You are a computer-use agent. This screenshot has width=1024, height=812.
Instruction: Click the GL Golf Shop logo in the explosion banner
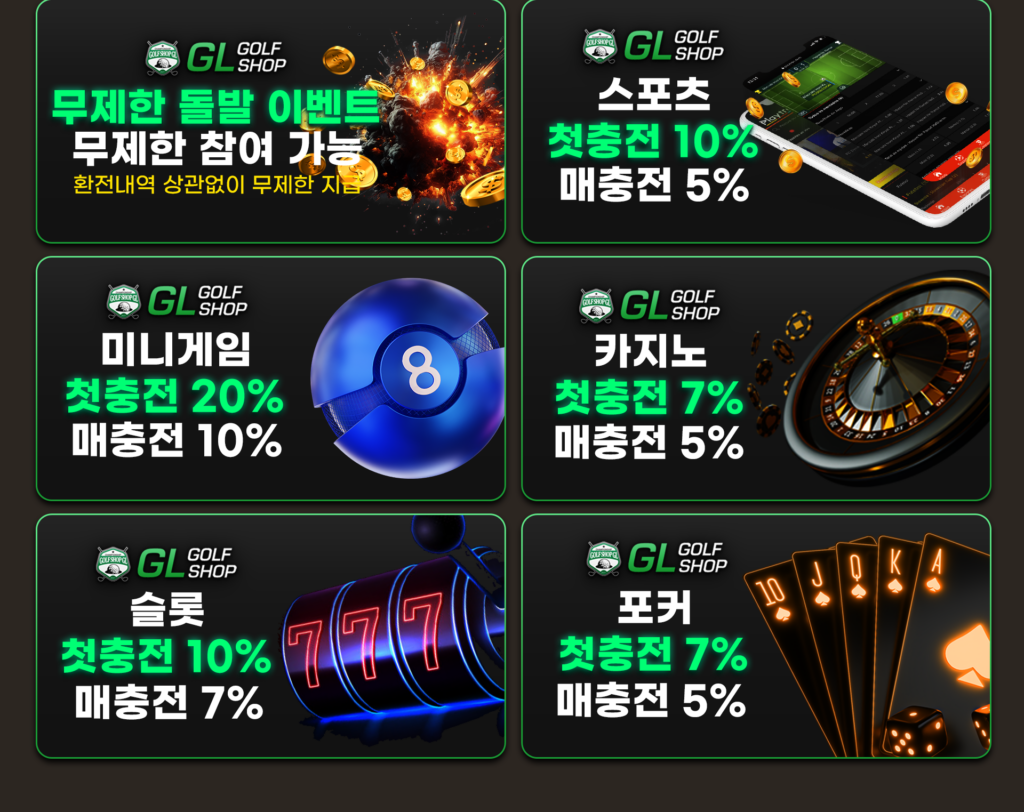pos(216,57)
